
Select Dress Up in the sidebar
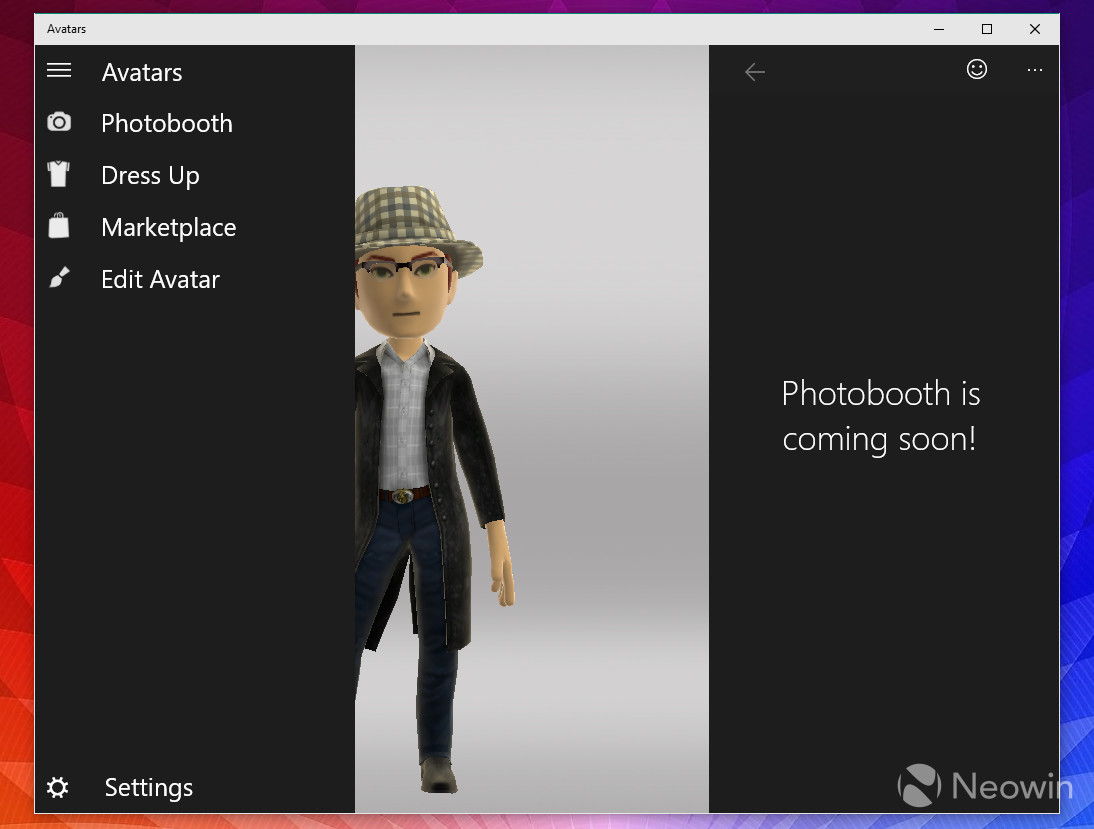click(195, 175)
